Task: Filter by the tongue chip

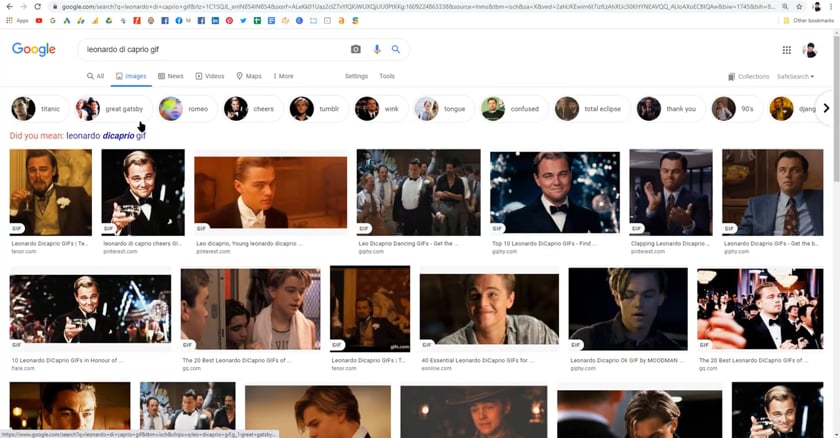Action: [444, 109]
